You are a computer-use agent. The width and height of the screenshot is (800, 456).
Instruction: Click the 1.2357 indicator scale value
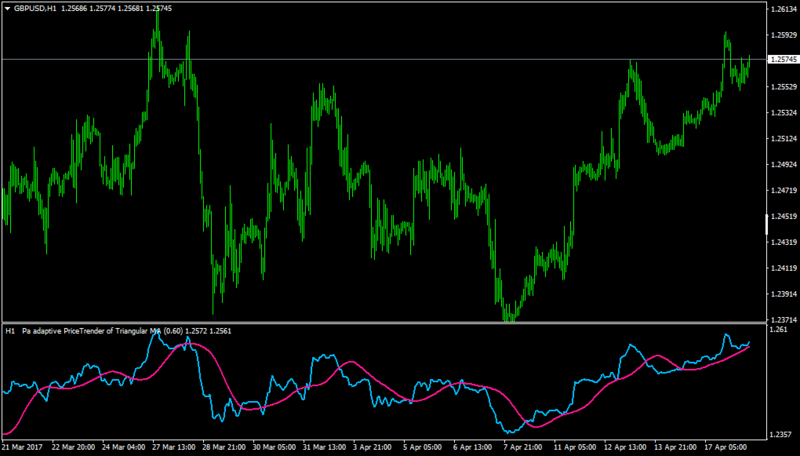pyautogui.click(x=781, y=434)
